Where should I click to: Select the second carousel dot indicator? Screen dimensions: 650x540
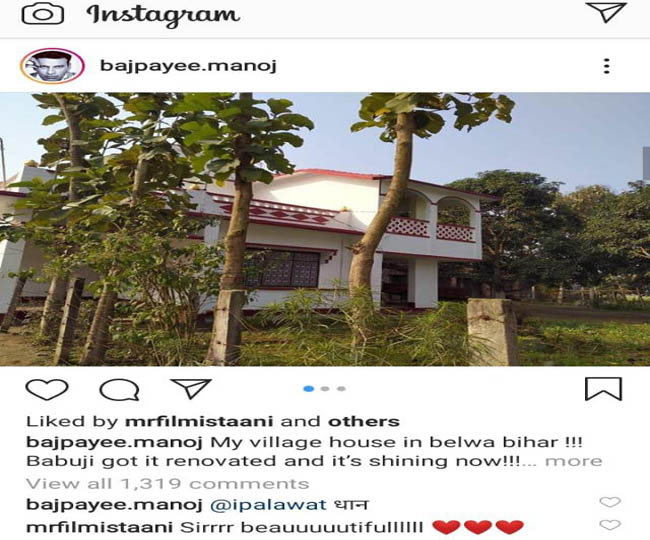[325, 389]
